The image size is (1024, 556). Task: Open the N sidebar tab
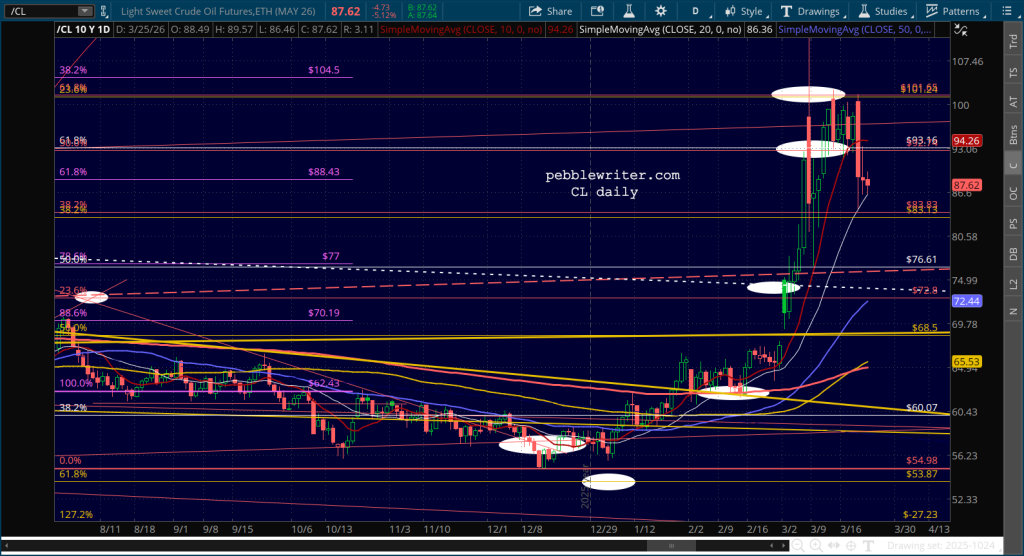pyautogui.click(x=1013, y=312)
